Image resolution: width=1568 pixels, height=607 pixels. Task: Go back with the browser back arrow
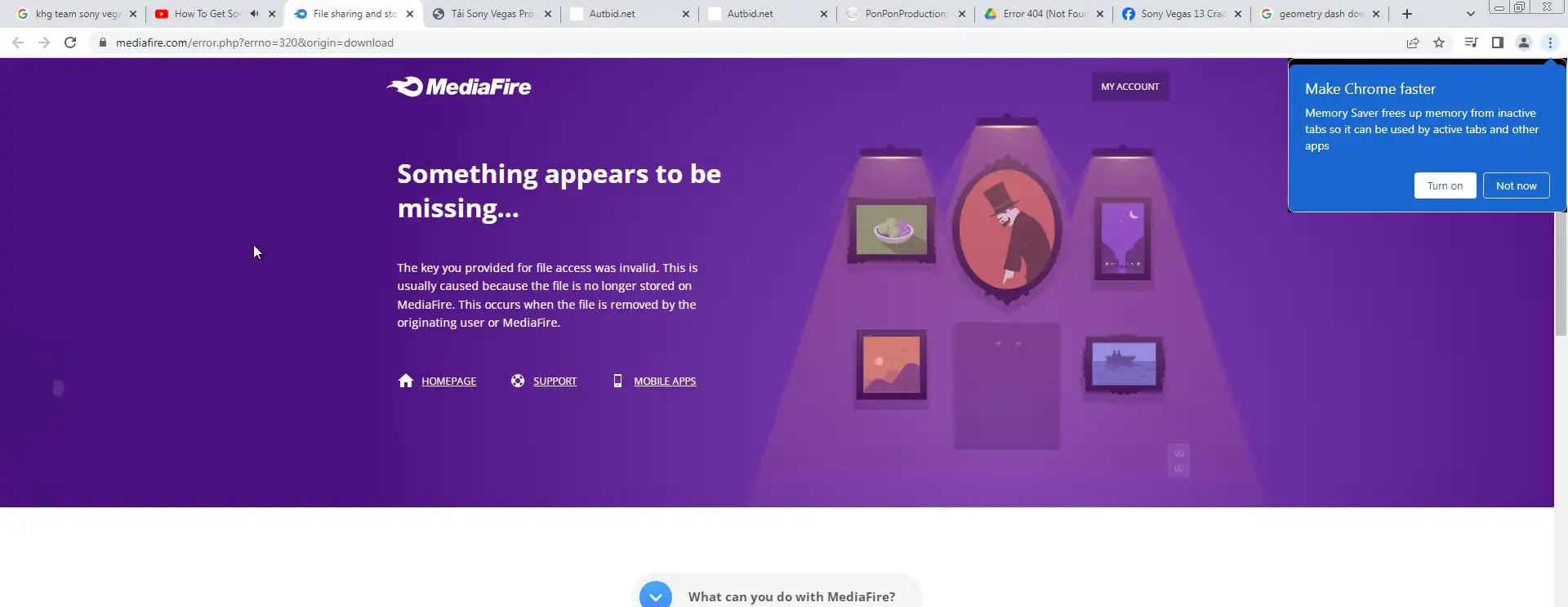[18, 42]
